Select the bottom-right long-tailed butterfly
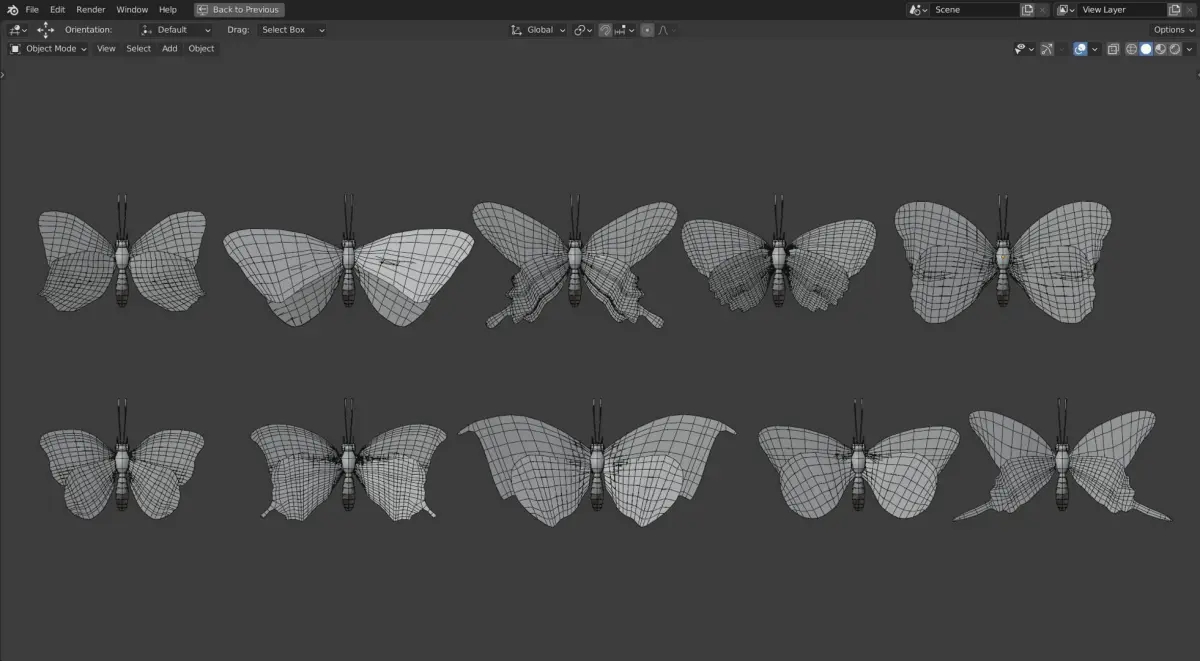 pos(1062,462)
